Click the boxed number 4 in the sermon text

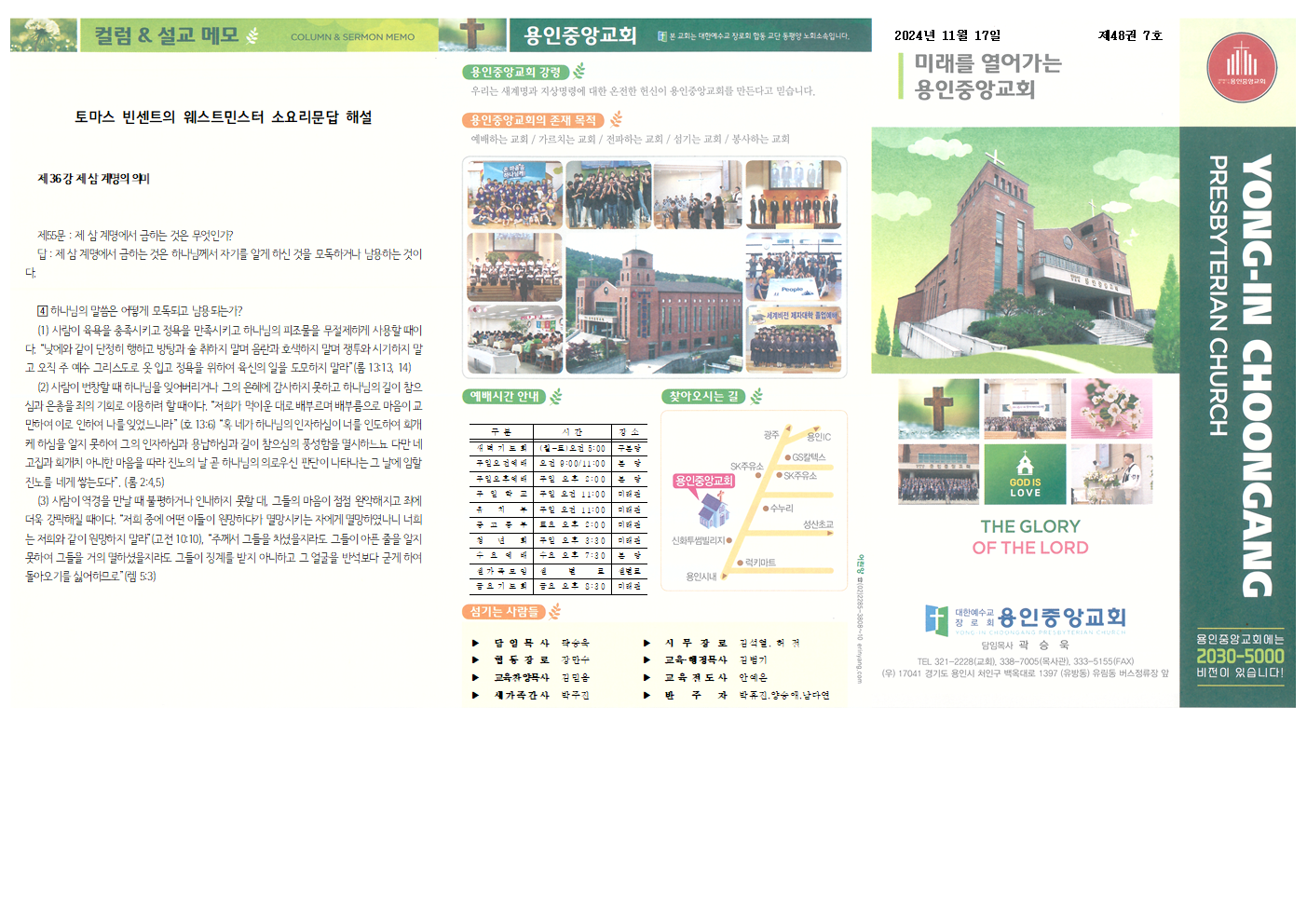click(x=42, y=311)
